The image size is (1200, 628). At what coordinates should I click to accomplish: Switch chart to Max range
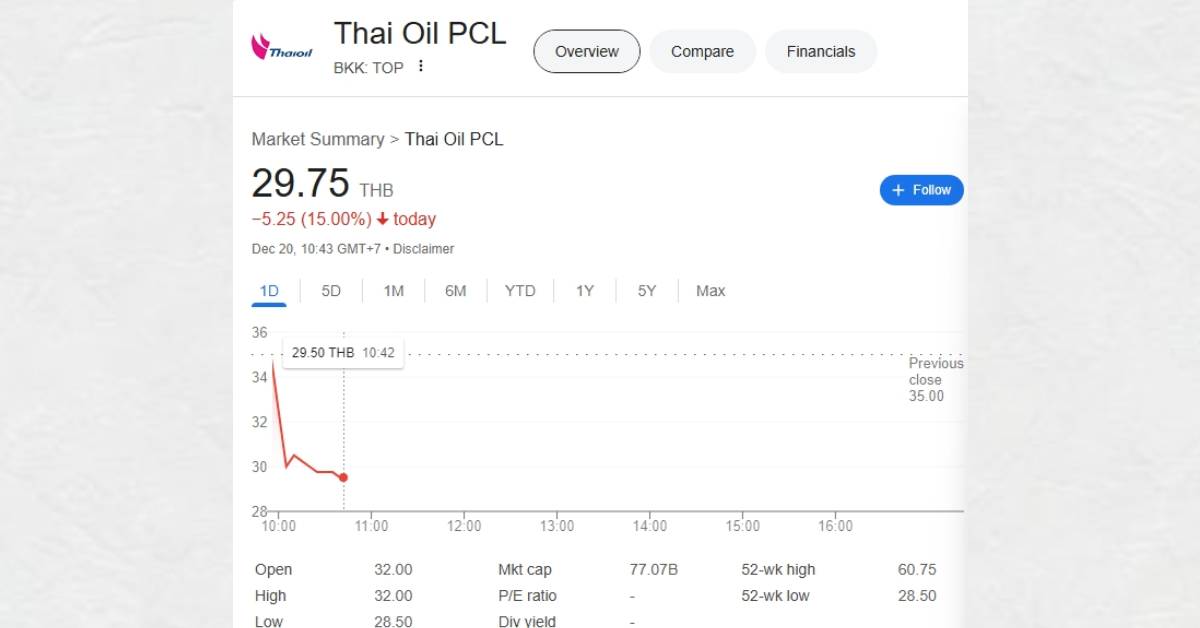tap(710, 291)
